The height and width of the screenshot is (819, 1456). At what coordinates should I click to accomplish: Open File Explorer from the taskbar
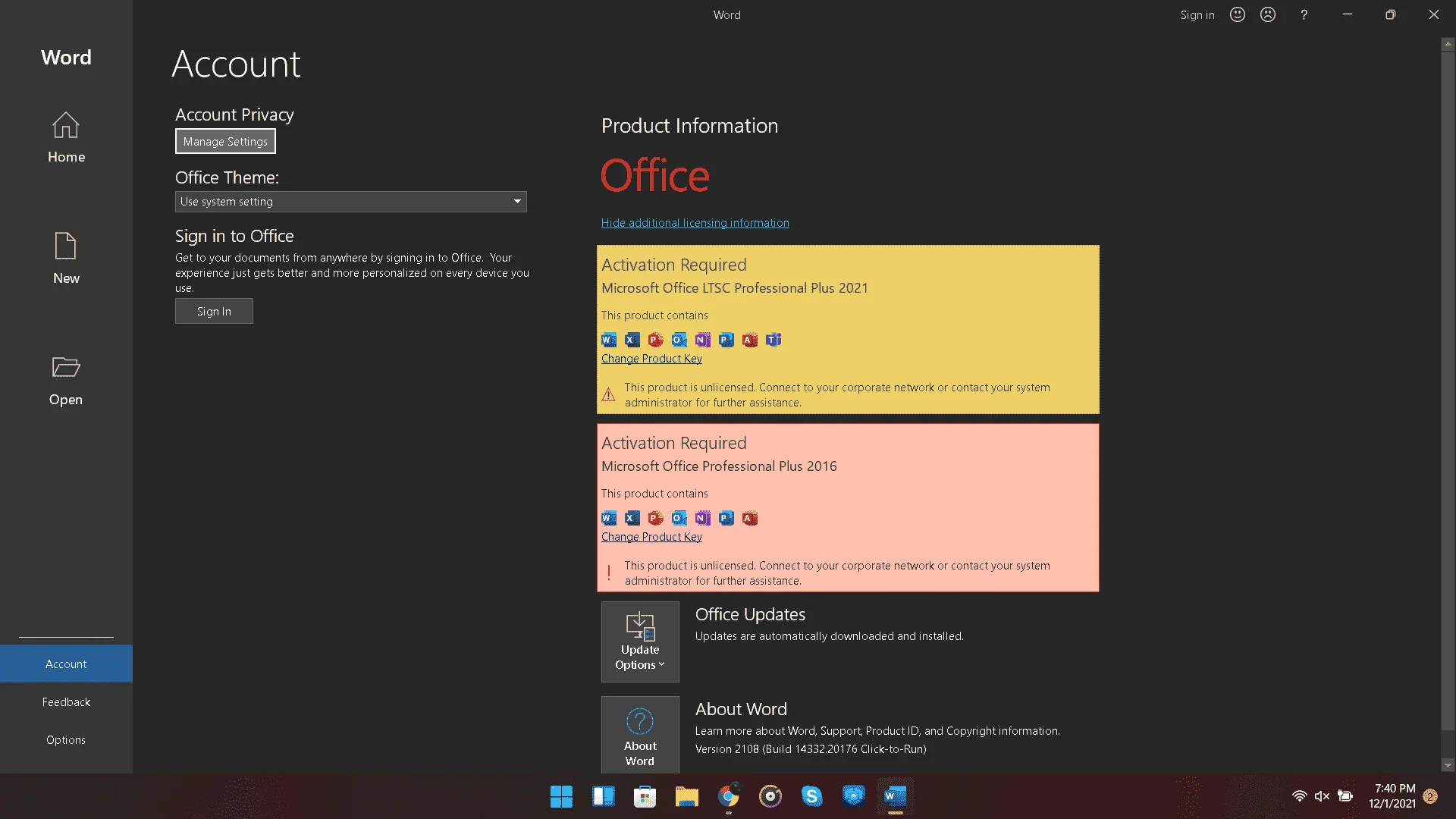(686, 796)
